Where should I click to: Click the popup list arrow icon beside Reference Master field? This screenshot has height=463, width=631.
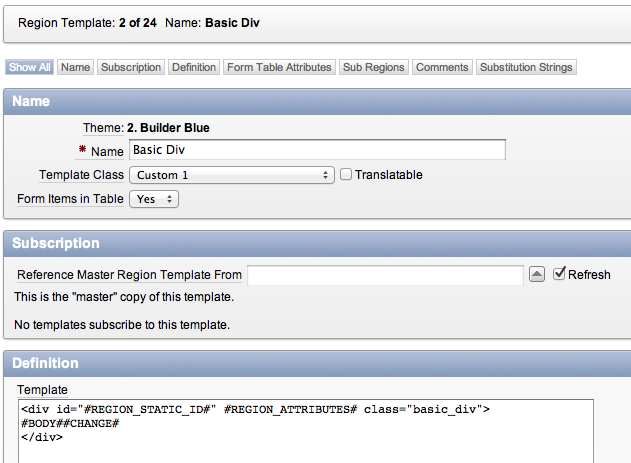(536, 274)
